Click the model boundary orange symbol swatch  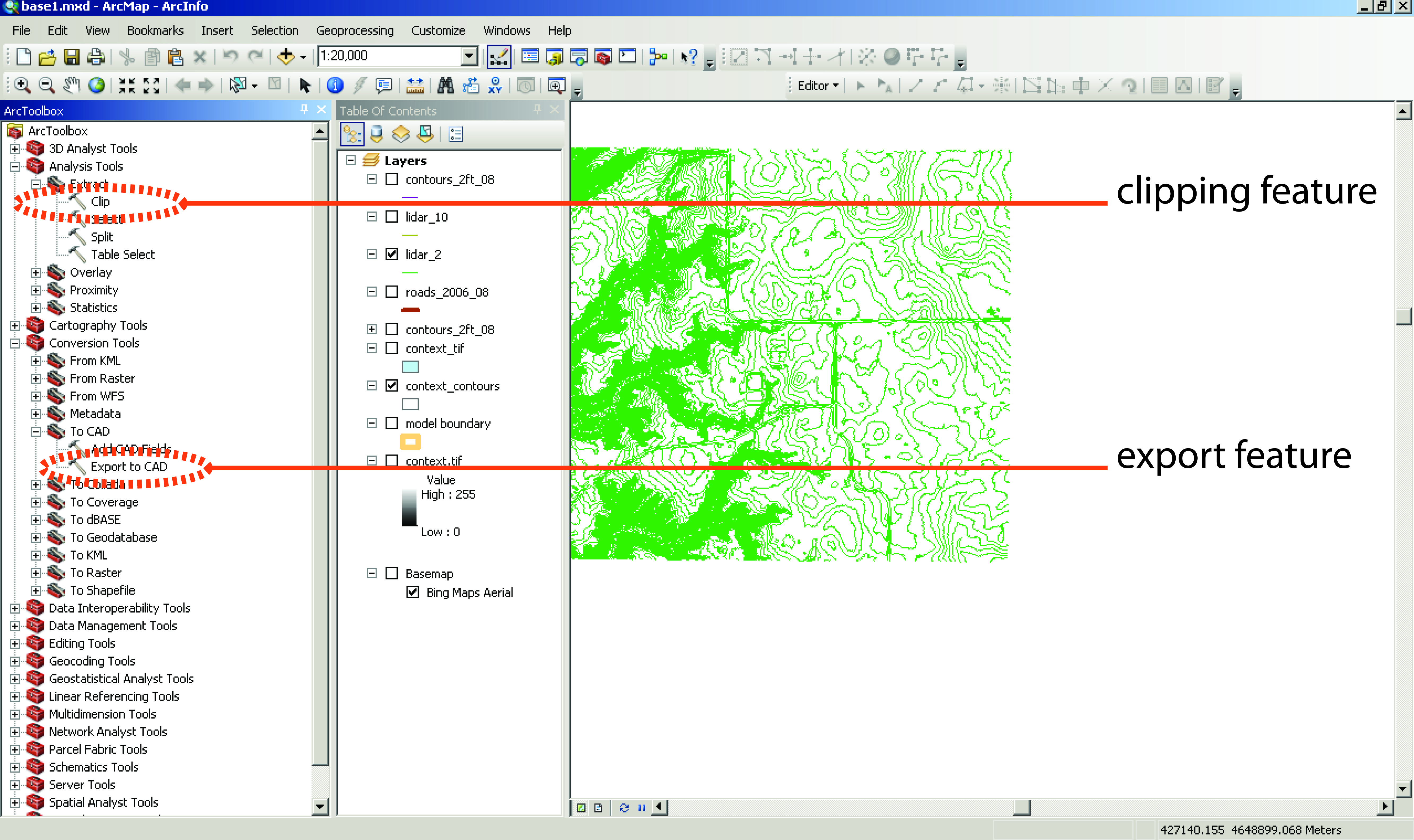410,442
